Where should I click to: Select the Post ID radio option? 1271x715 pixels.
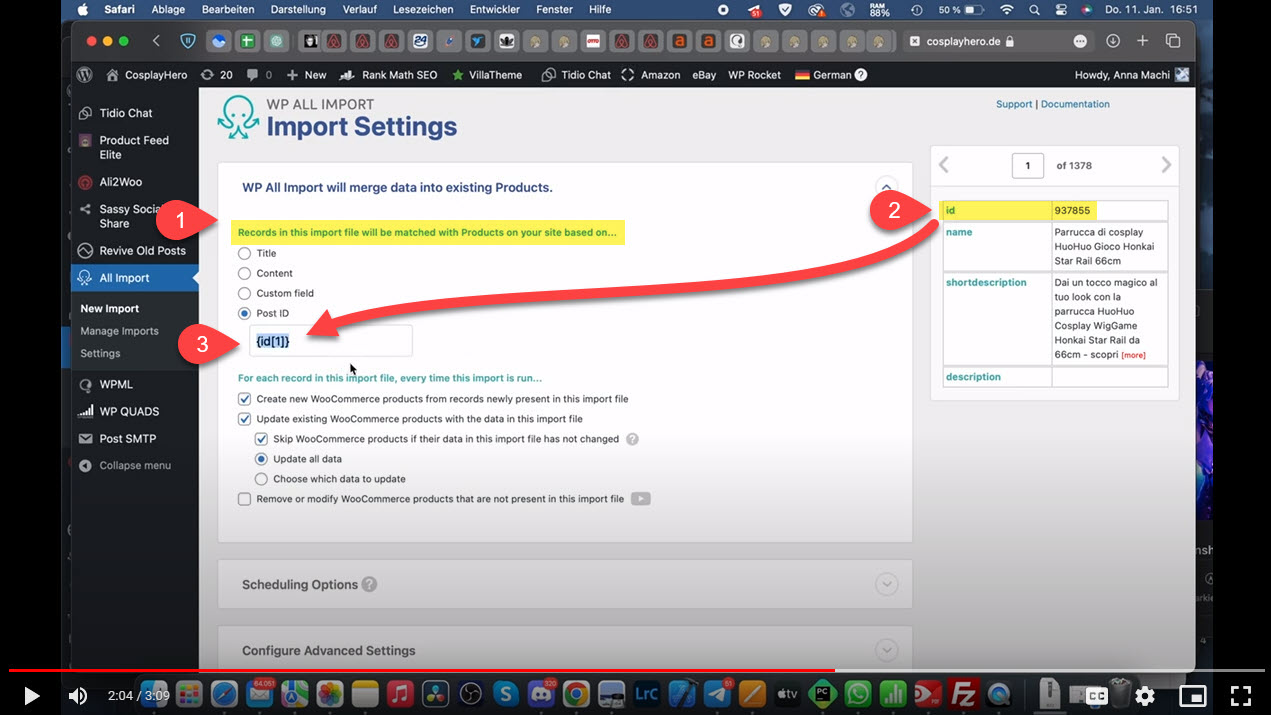point(244,313)
